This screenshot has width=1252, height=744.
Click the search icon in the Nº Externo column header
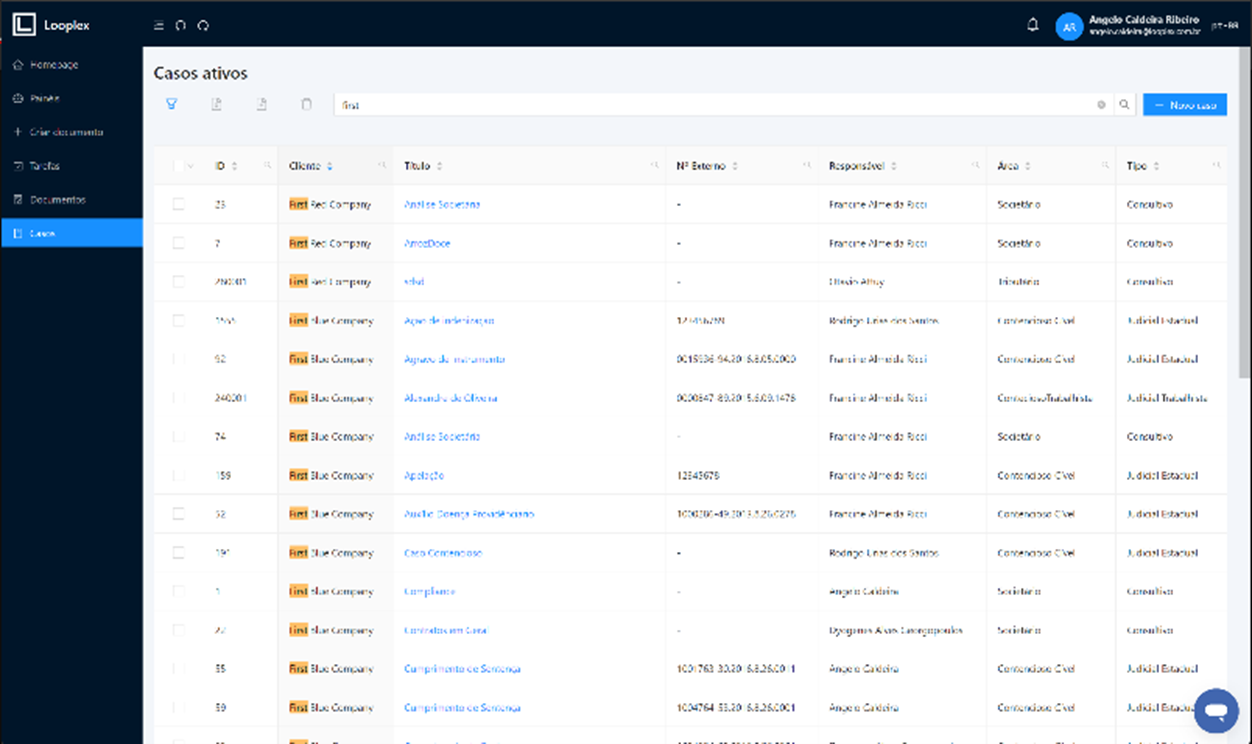click(x=808, y=166)
